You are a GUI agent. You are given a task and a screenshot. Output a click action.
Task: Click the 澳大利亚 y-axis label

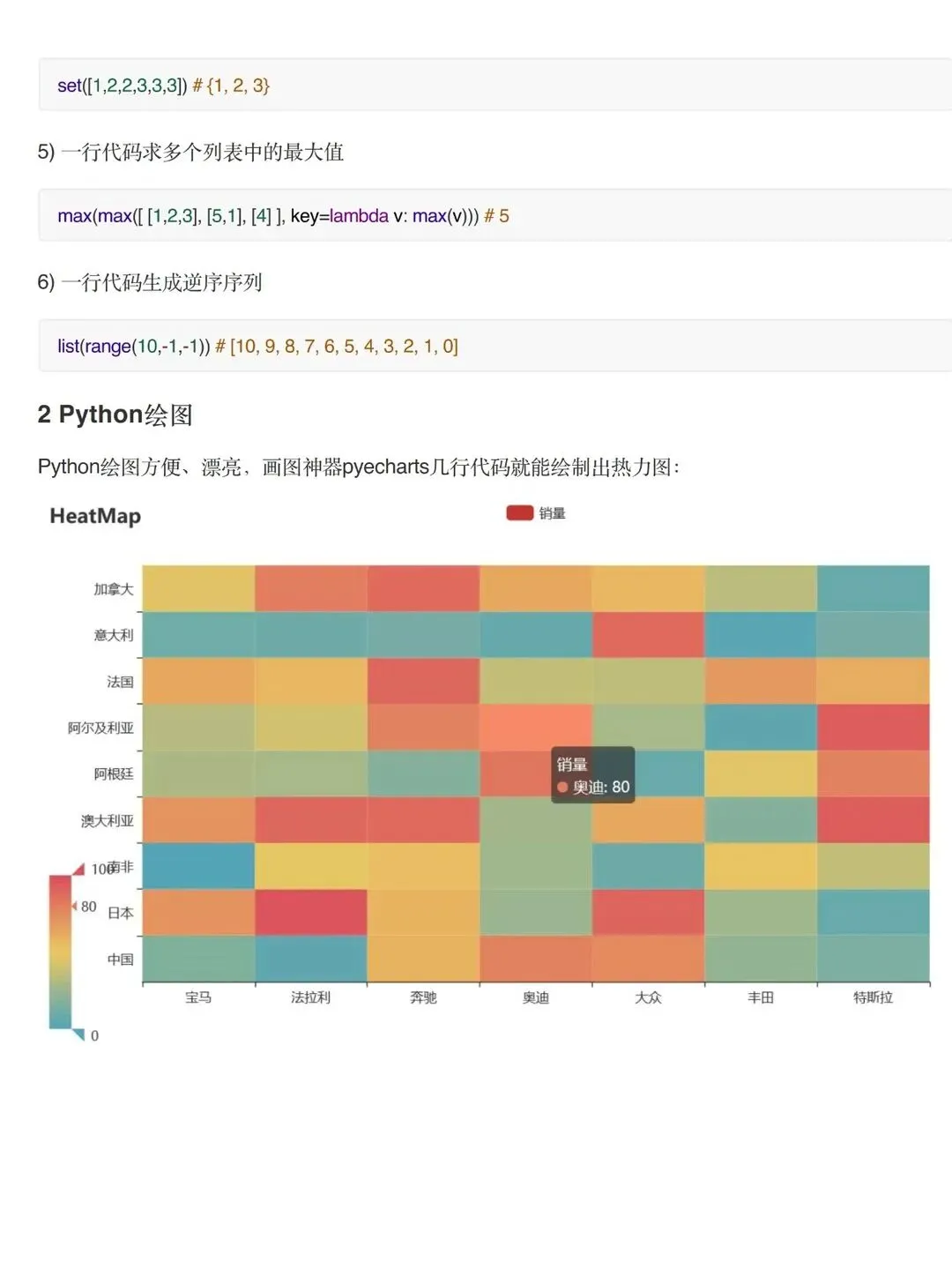(108, 820)
